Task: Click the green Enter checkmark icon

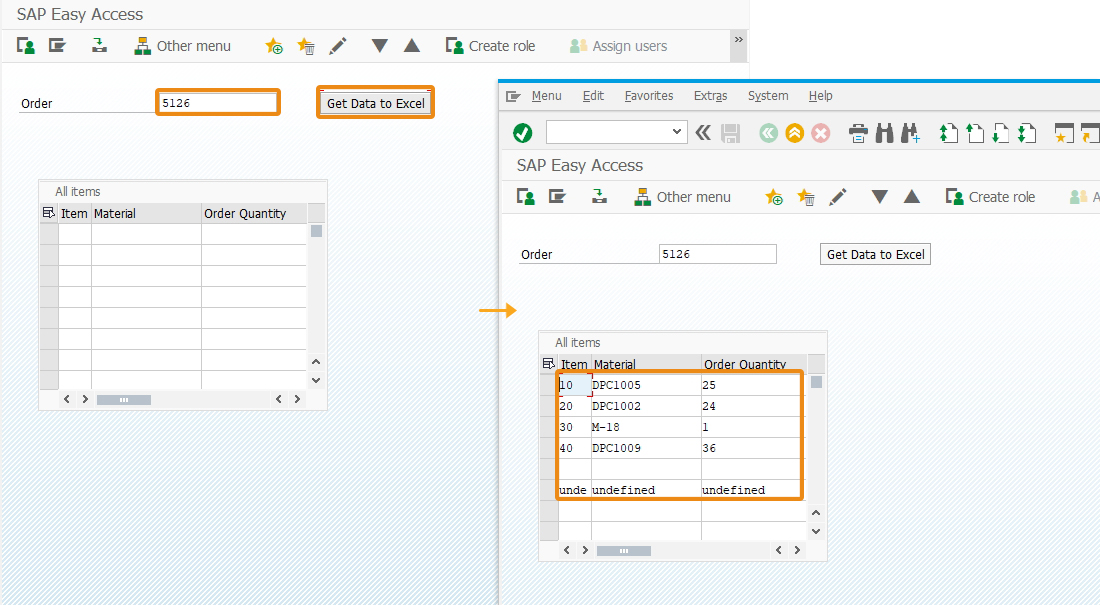Action: click(x=523, y=133)
